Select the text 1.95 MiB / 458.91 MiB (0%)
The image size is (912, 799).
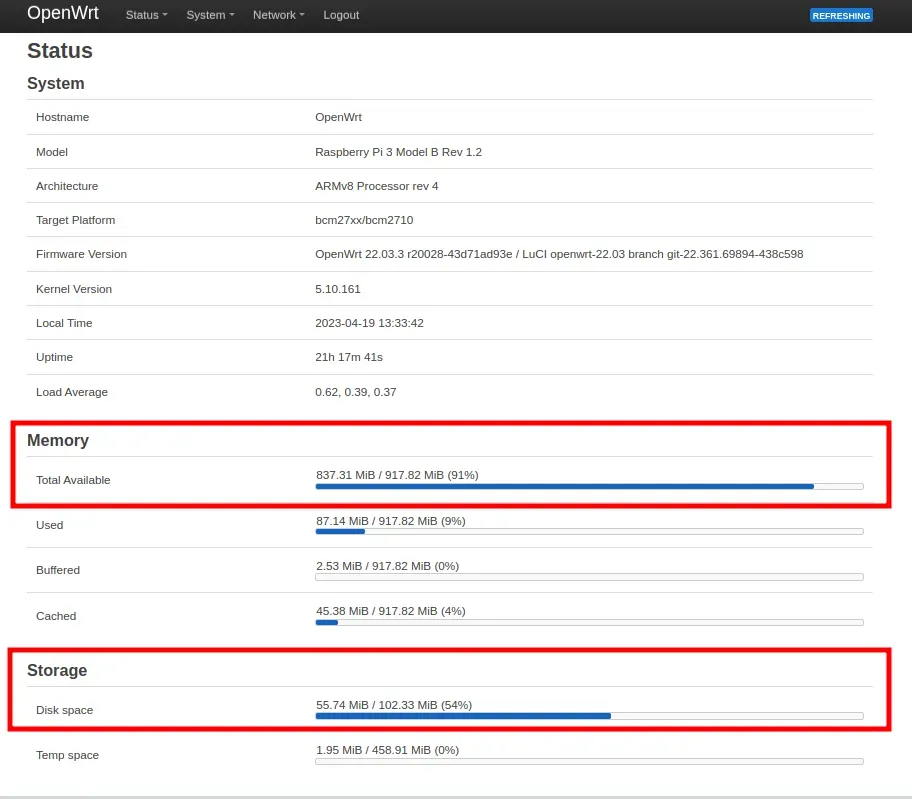click(387, 750)
